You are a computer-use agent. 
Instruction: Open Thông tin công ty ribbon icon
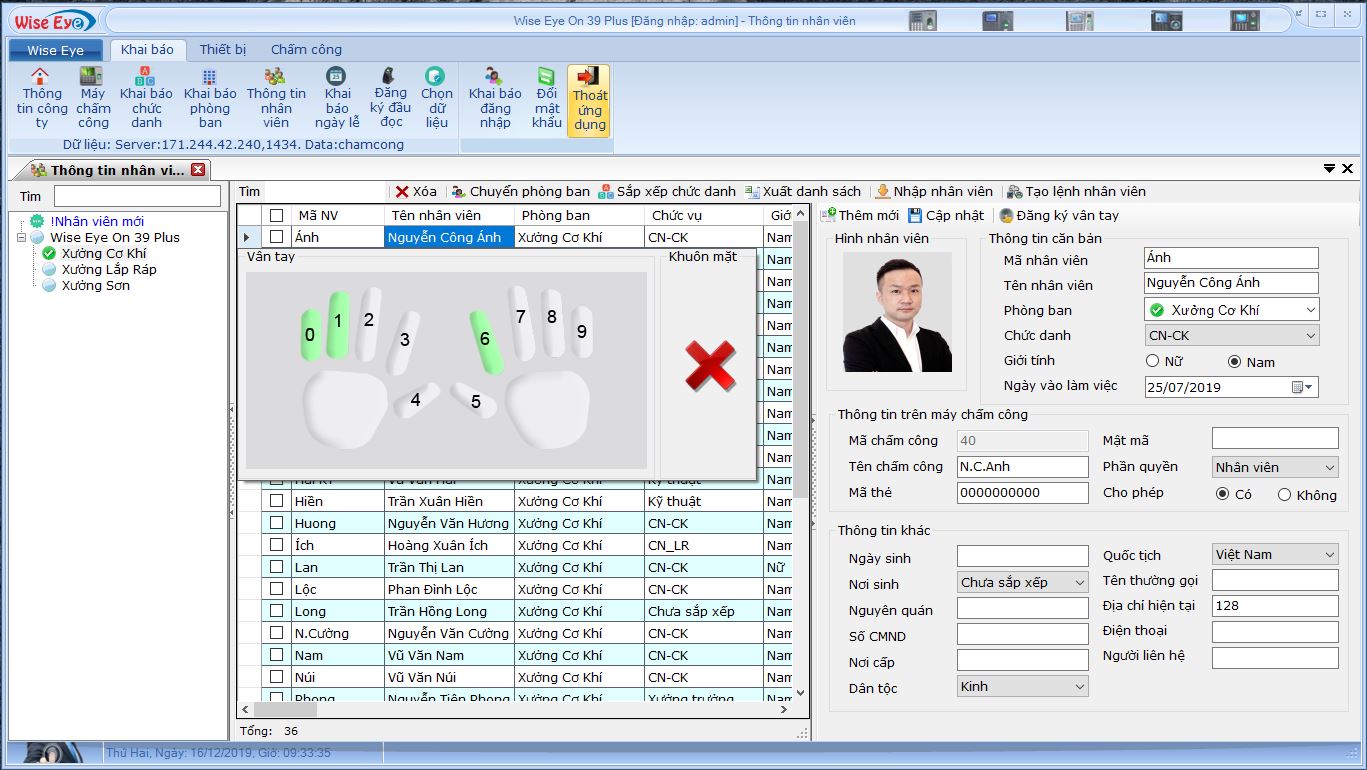[41, 77]
